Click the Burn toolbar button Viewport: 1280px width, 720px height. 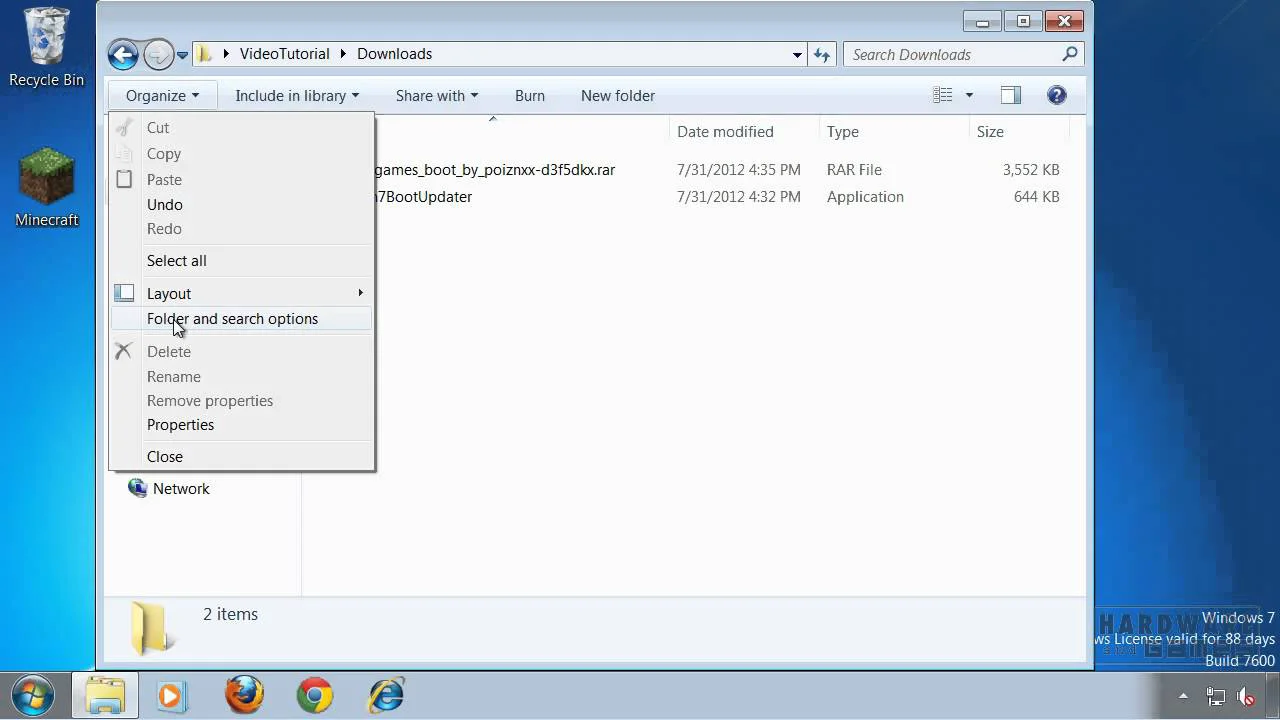530,95
